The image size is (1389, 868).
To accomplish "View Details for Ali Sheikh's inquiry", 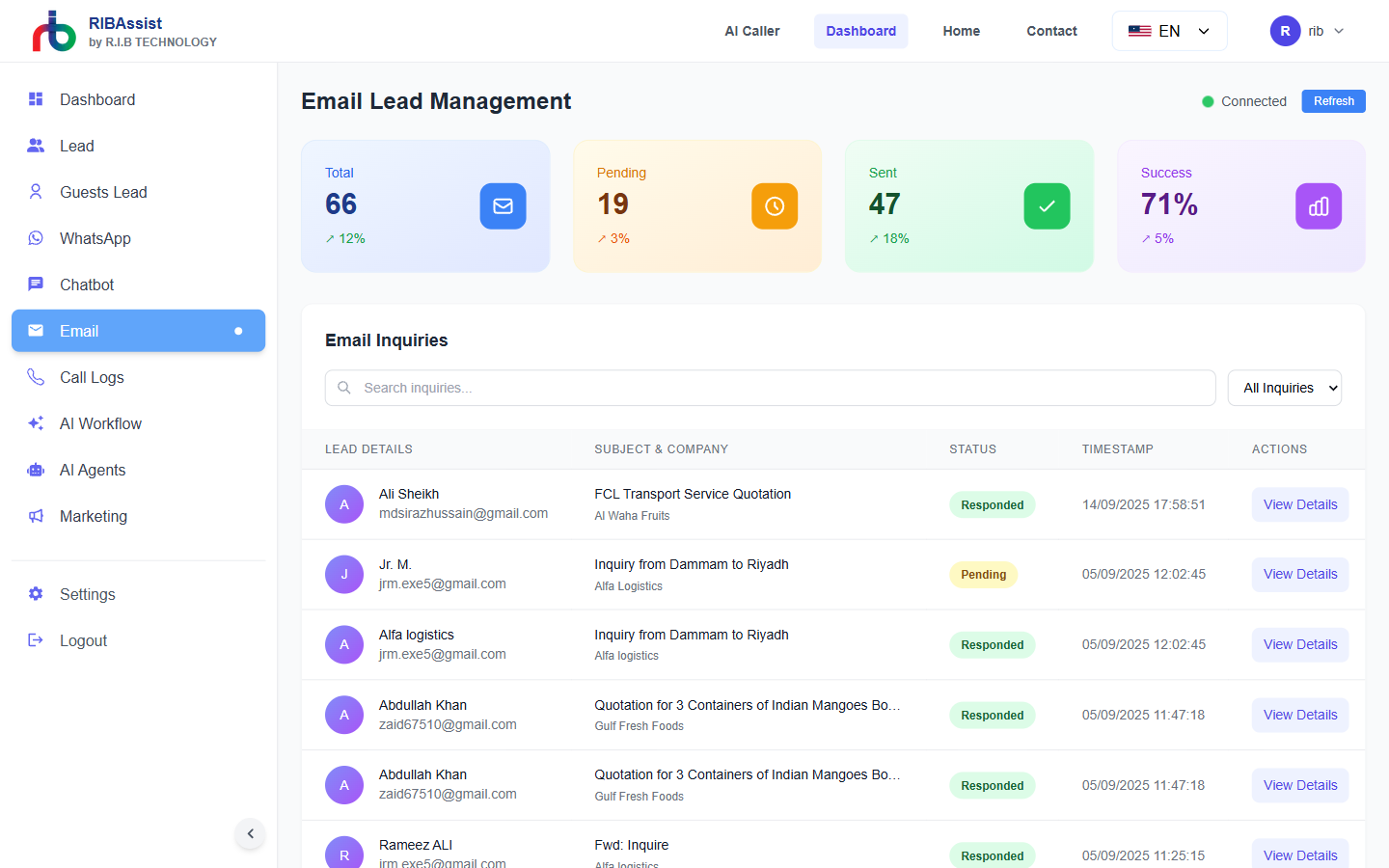I will (1299, 503).
